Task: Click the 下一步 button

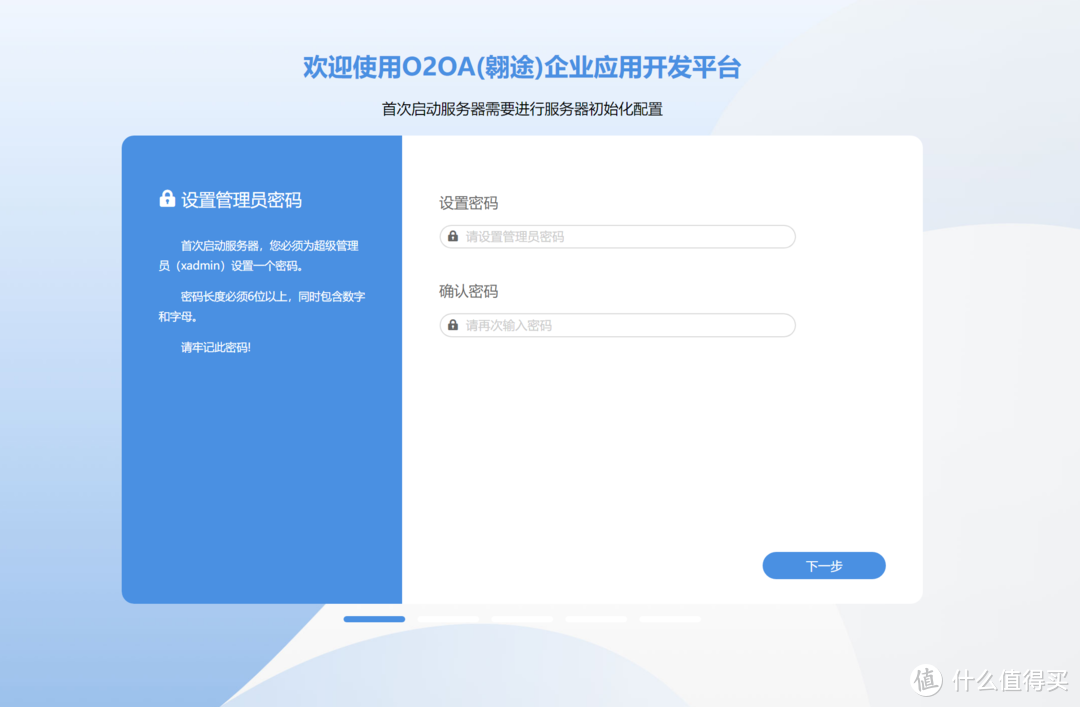Action: pyautogui.click(x=823, y=565)
